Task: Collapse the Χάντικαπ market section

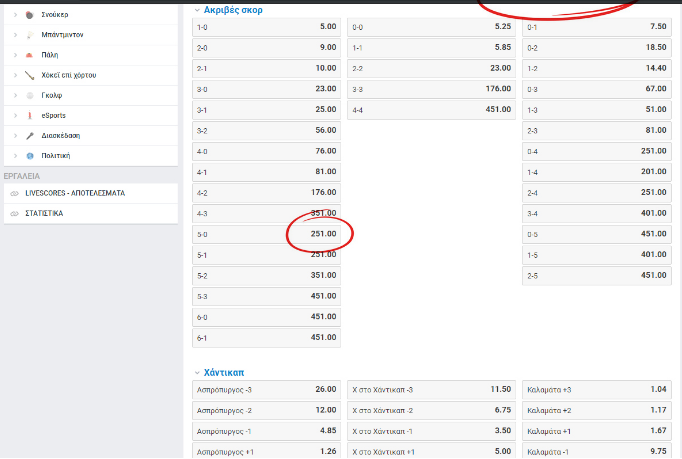Action: 197,373
